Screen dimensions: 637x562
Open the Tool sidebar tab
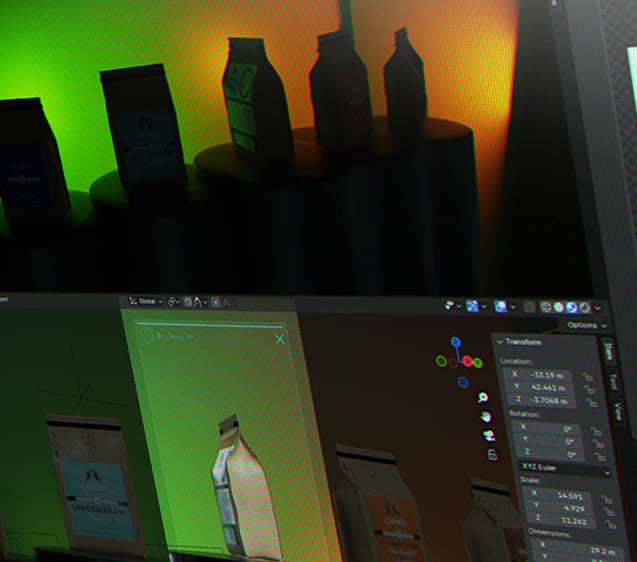click(x=613, y=382)
